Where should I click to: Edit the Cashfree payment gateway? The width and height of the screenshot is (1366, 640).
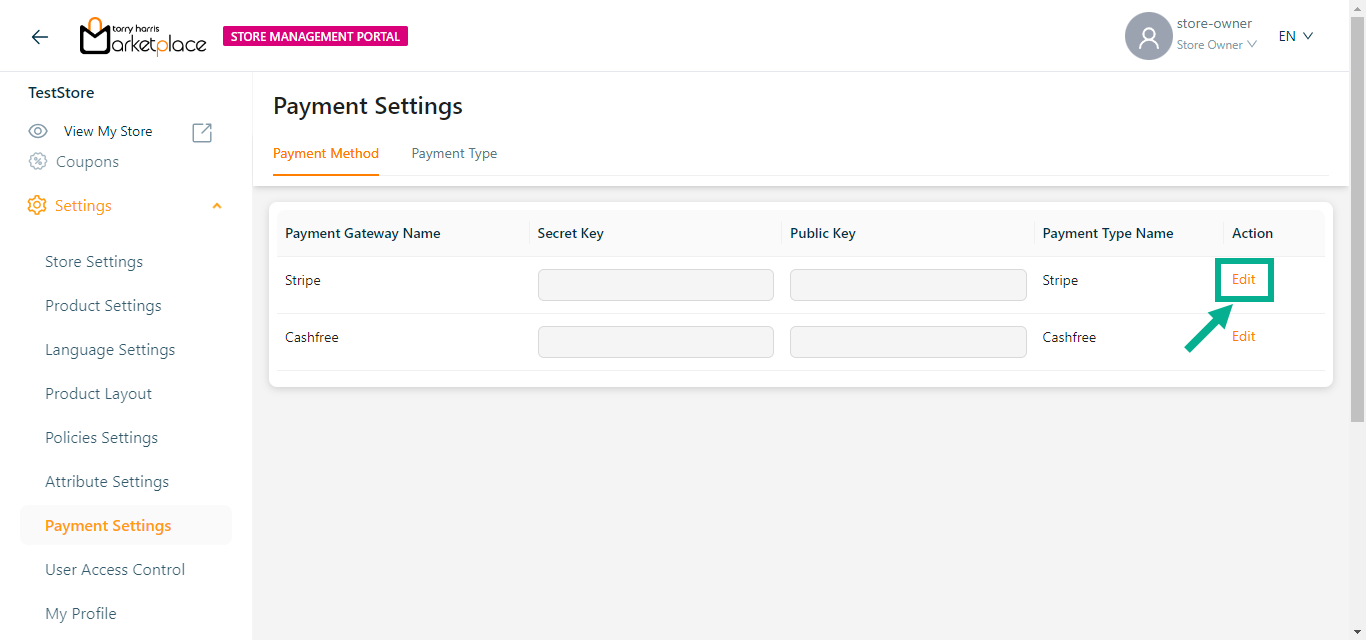pyautogui.click(x=1243, y=337)
